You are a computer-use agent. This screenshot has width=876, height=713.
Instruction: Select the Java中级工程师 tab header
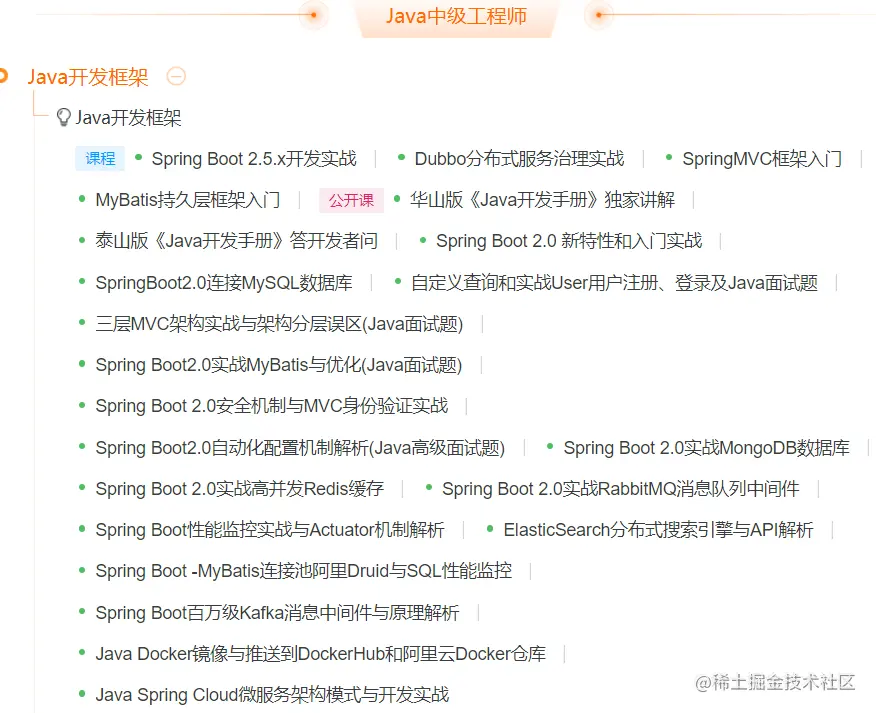(x=456, y=16)
